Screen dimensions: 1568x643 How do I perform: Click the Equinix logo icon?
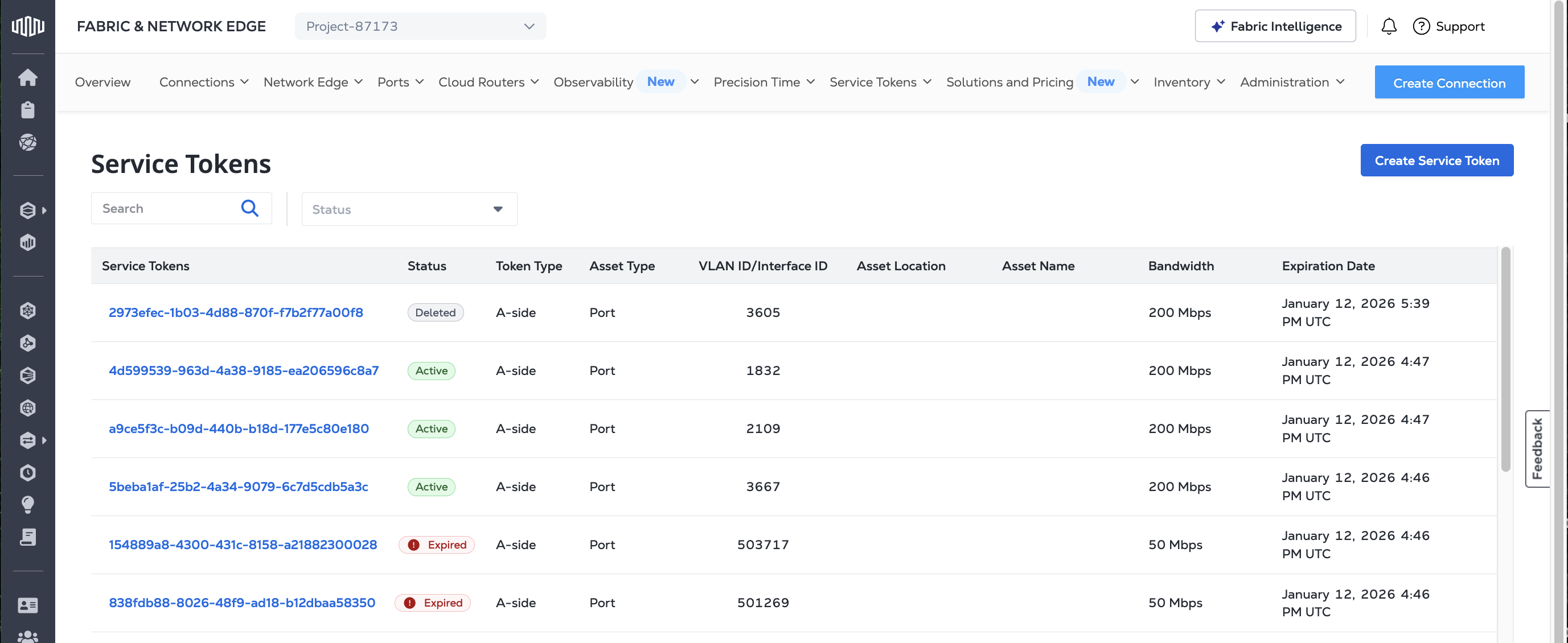tap(27, 26)
